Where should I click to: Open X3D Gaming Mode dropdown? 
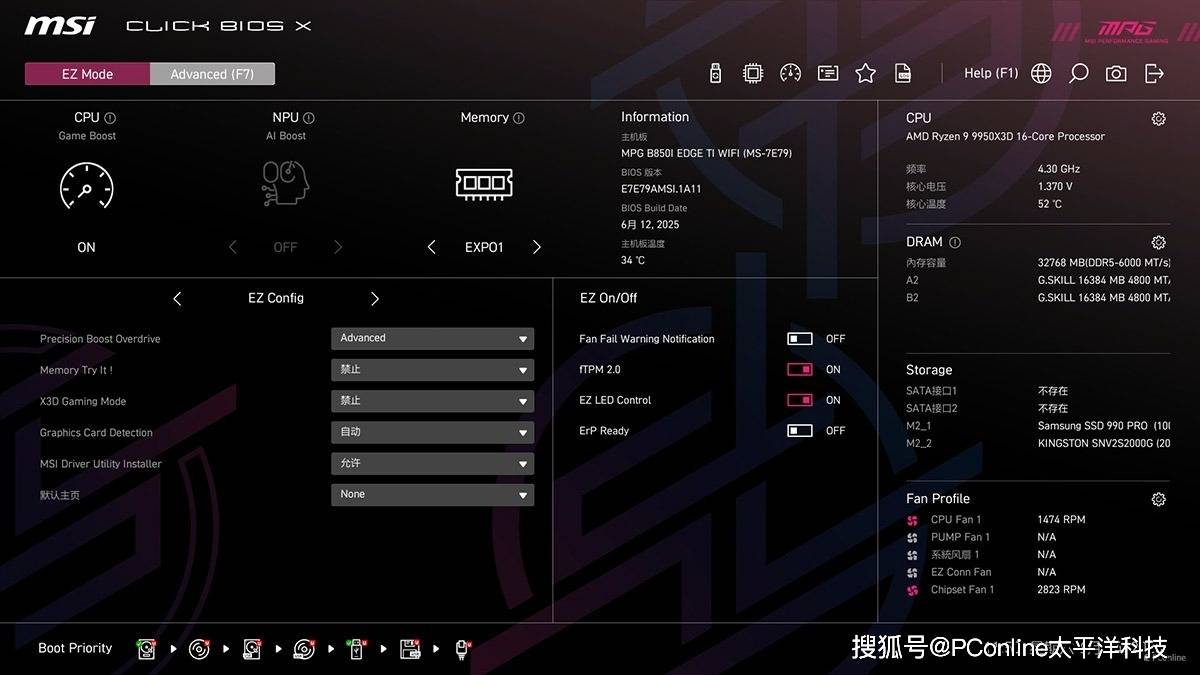pyautogui.click(x=432, y=401)
